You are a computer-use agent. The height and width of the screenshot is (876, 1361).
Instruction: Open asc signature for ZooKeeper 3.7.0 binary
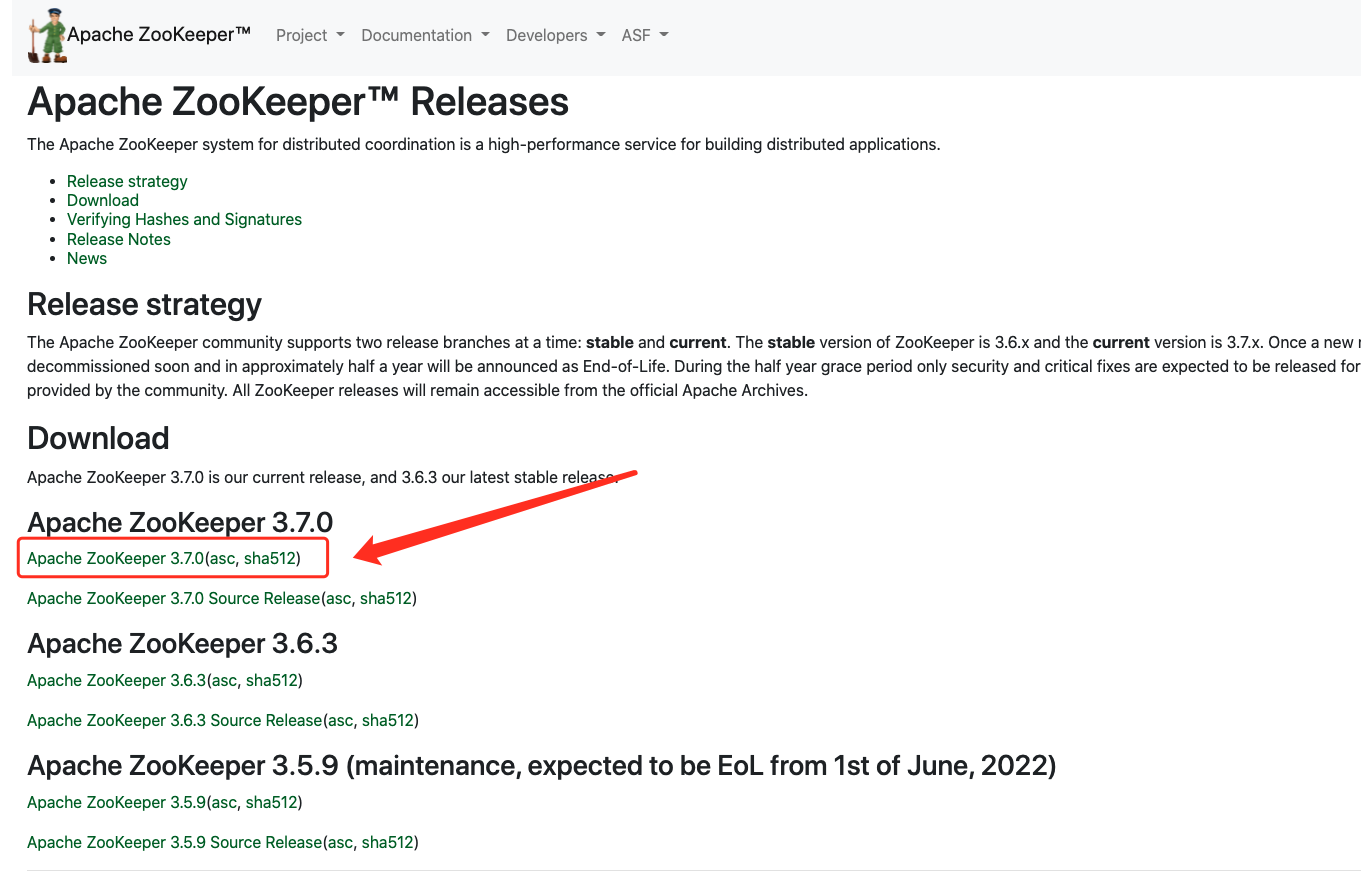tap(222, 558)
